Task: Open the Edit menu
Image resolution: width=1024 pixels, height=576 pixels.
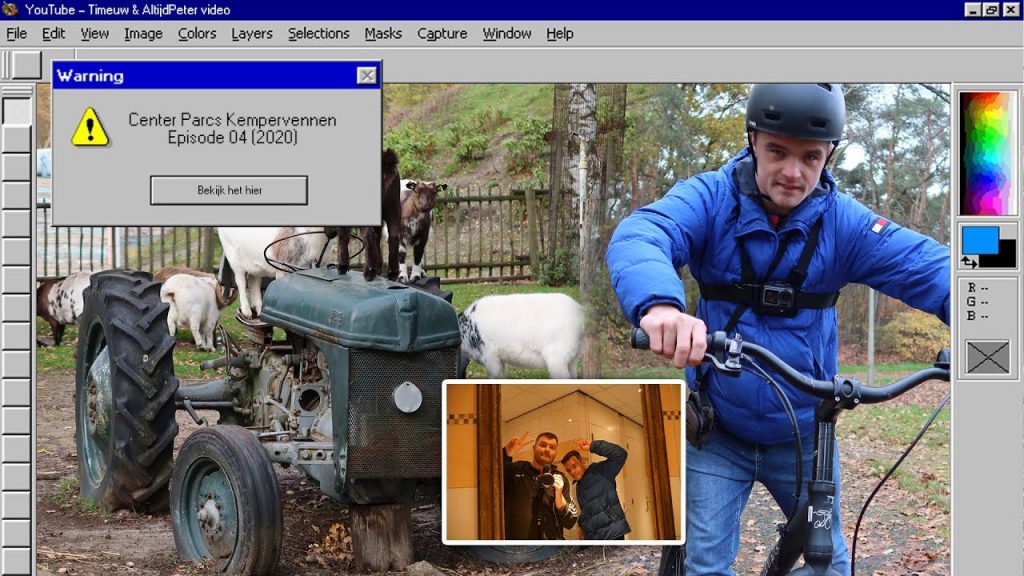Action: coord(53,34)
